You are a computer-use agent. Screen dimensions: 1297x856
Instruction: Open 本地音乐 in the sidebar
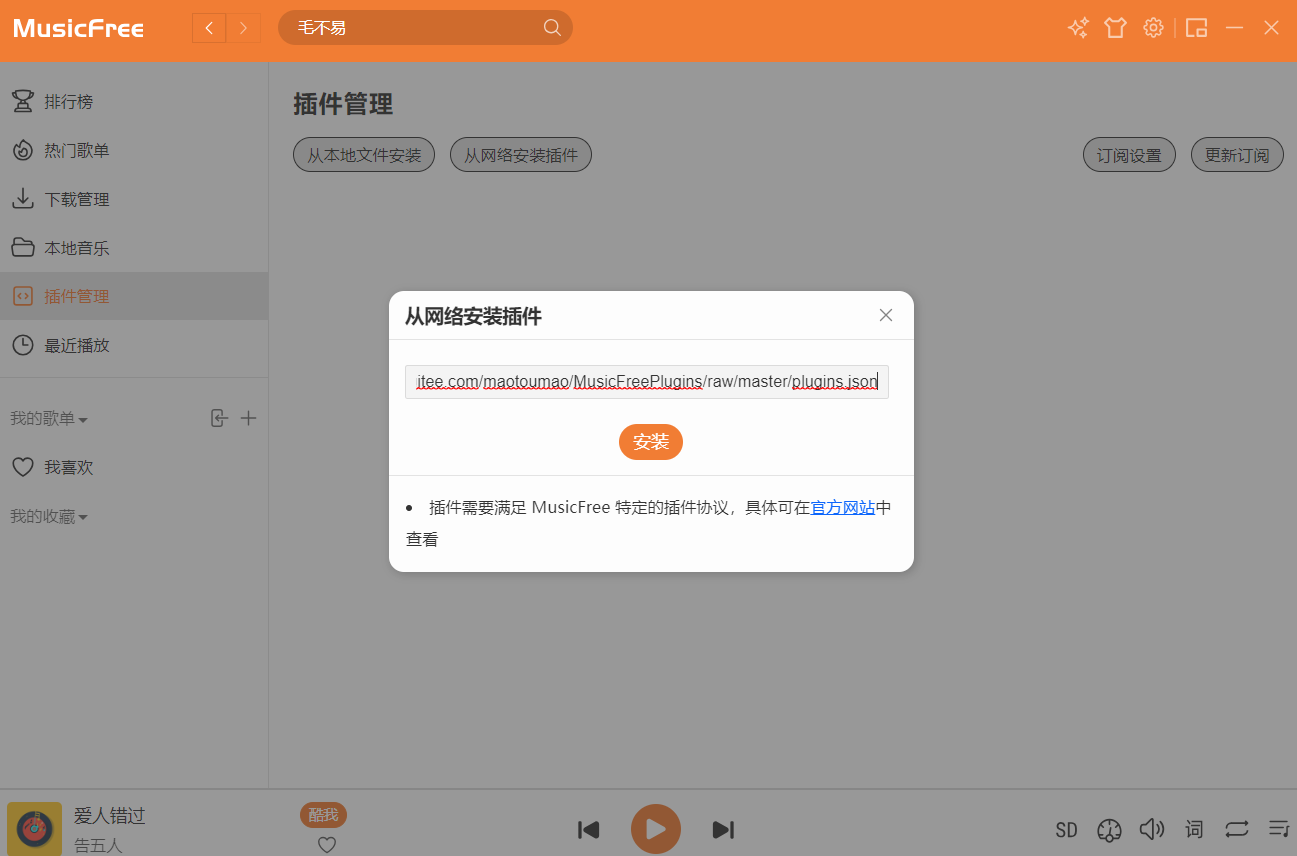pyautogui.click(x=134, y=248)
